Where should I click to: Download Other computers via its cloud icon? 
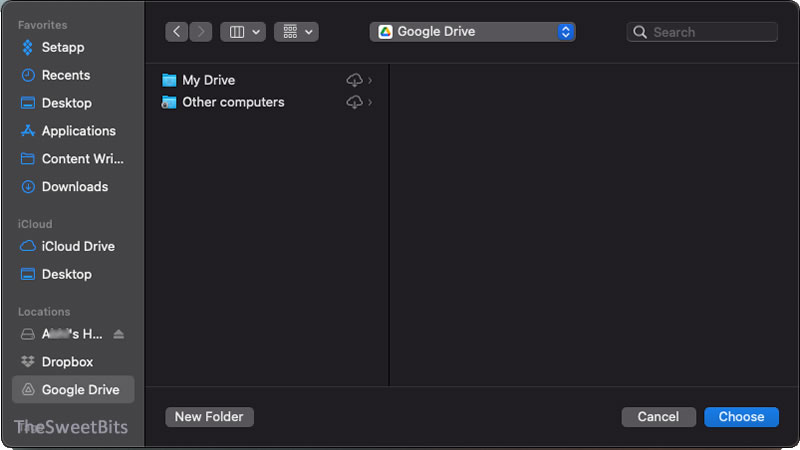[x=355, y=102]
